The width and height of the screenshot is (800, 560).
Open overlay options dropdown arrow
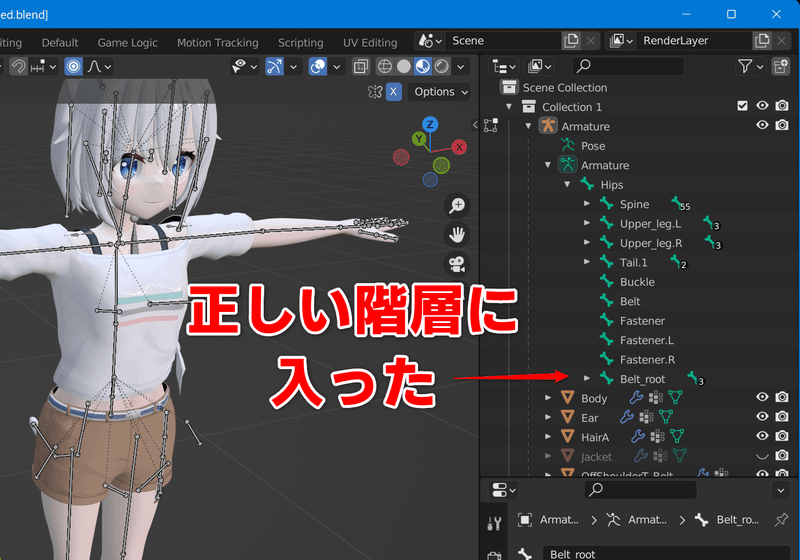337,66
